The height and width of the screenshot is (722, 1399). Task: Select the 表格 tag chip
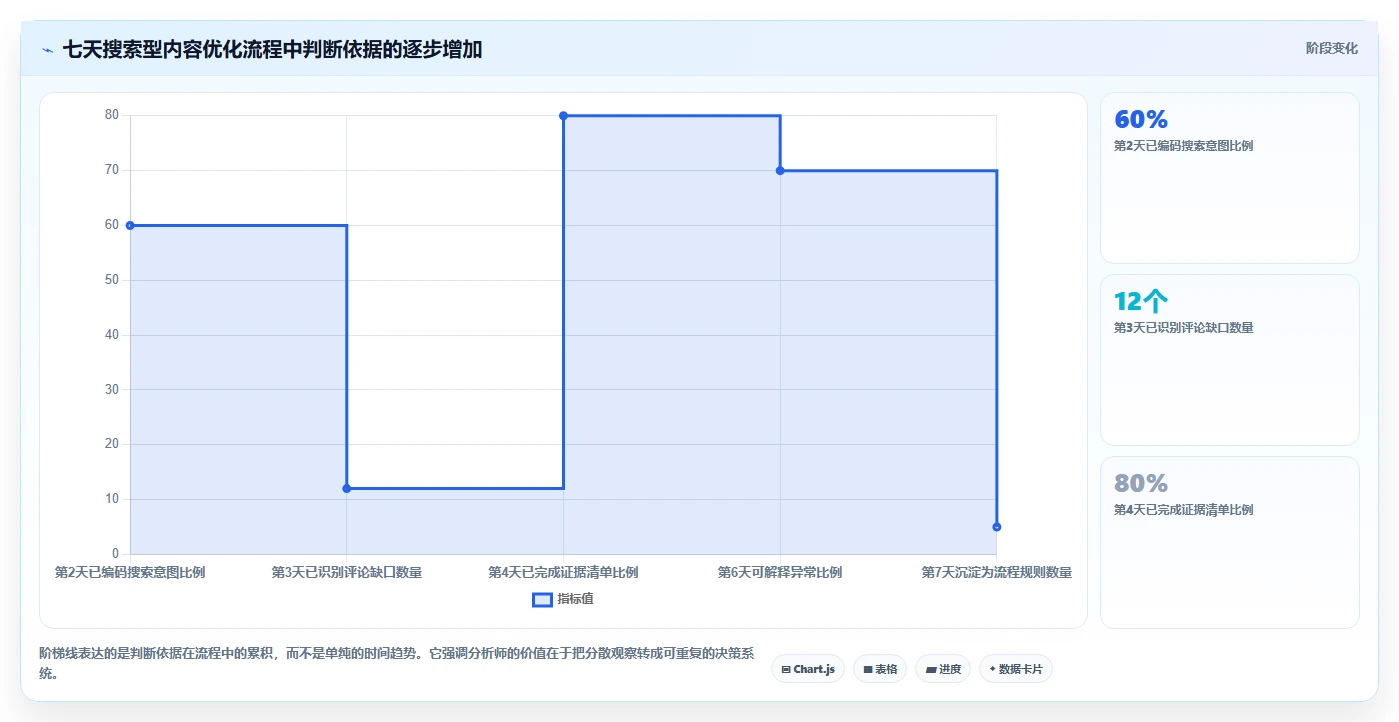tap(880, 669)
